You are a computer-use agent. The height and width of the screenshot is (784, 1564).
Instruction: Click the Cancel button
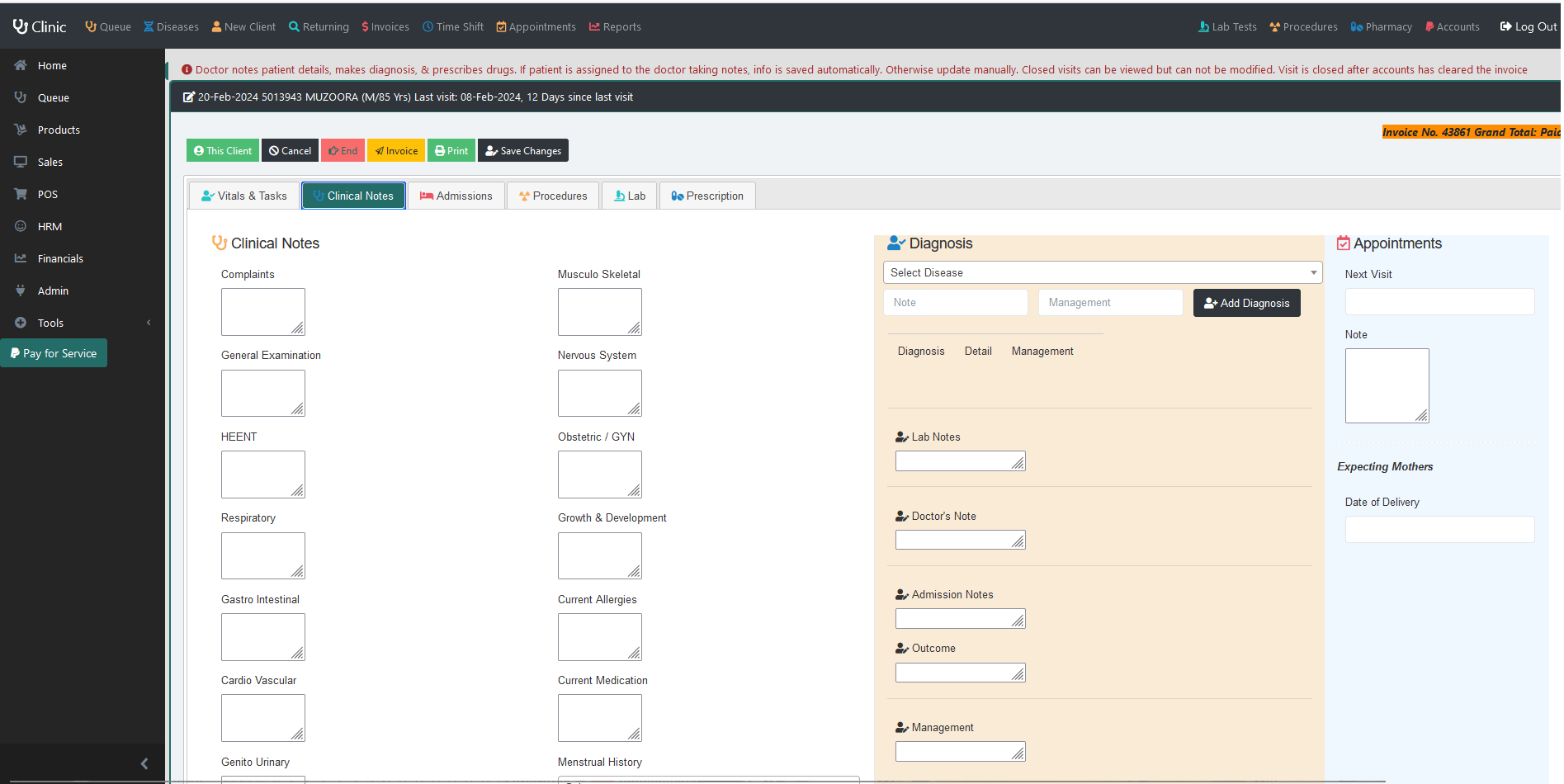pos(291,151)
